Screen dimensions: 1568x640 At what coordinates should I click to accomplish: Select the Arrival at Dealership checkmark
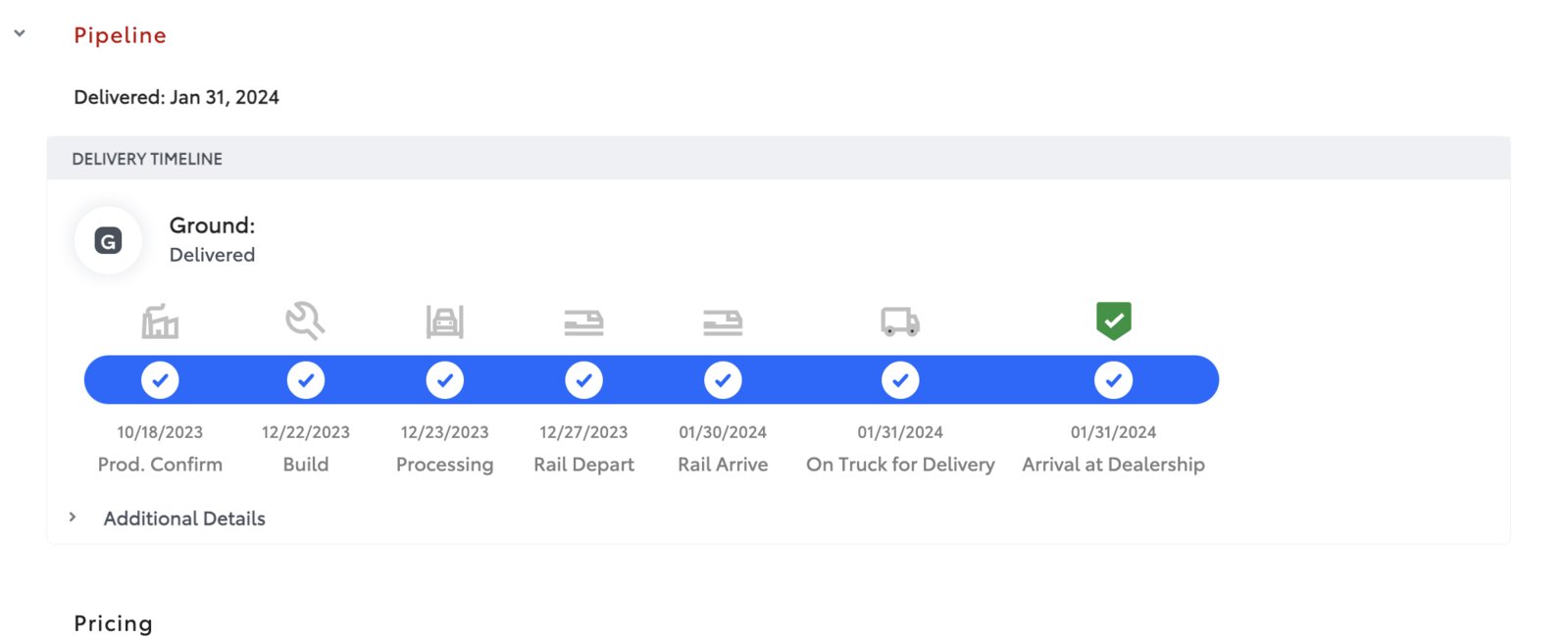click(1113, 380)
